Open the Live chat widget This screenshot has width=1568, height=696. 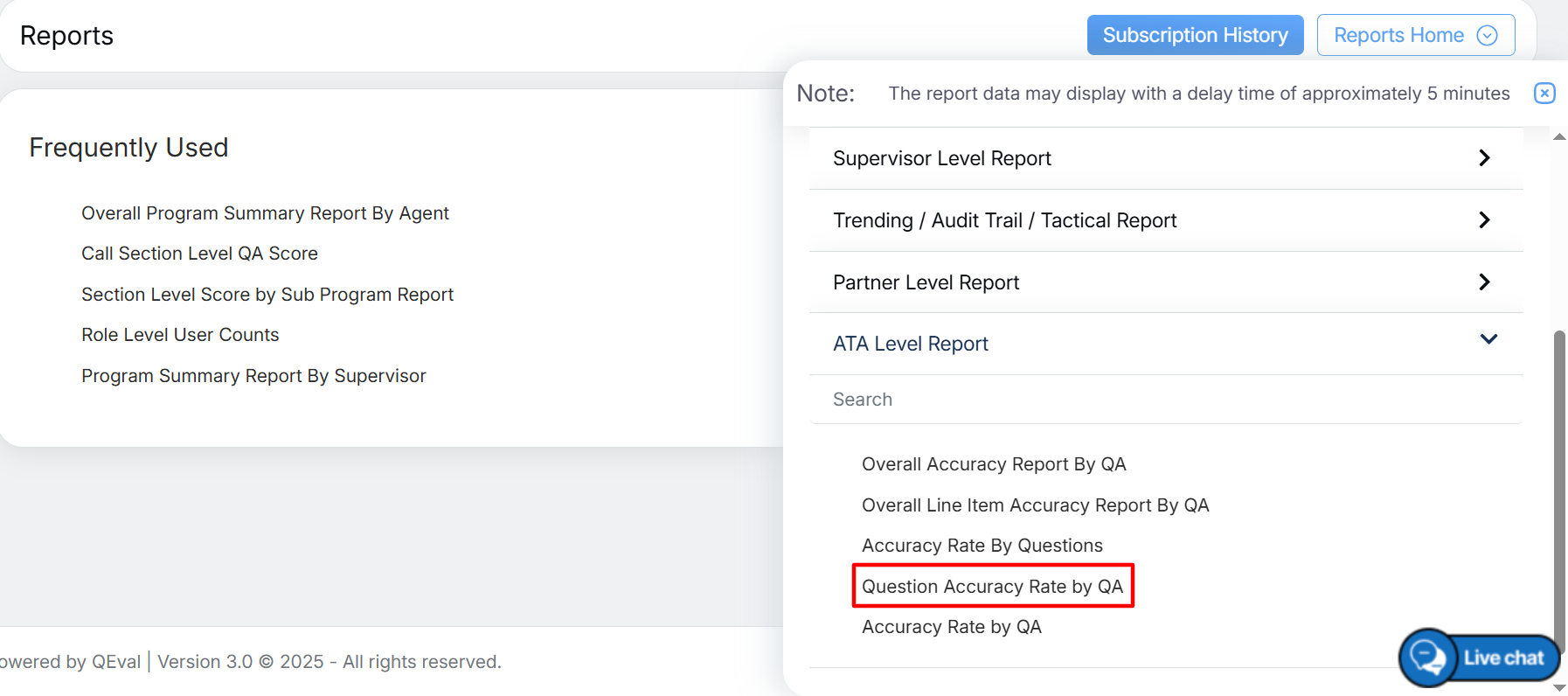[1480, 658]
